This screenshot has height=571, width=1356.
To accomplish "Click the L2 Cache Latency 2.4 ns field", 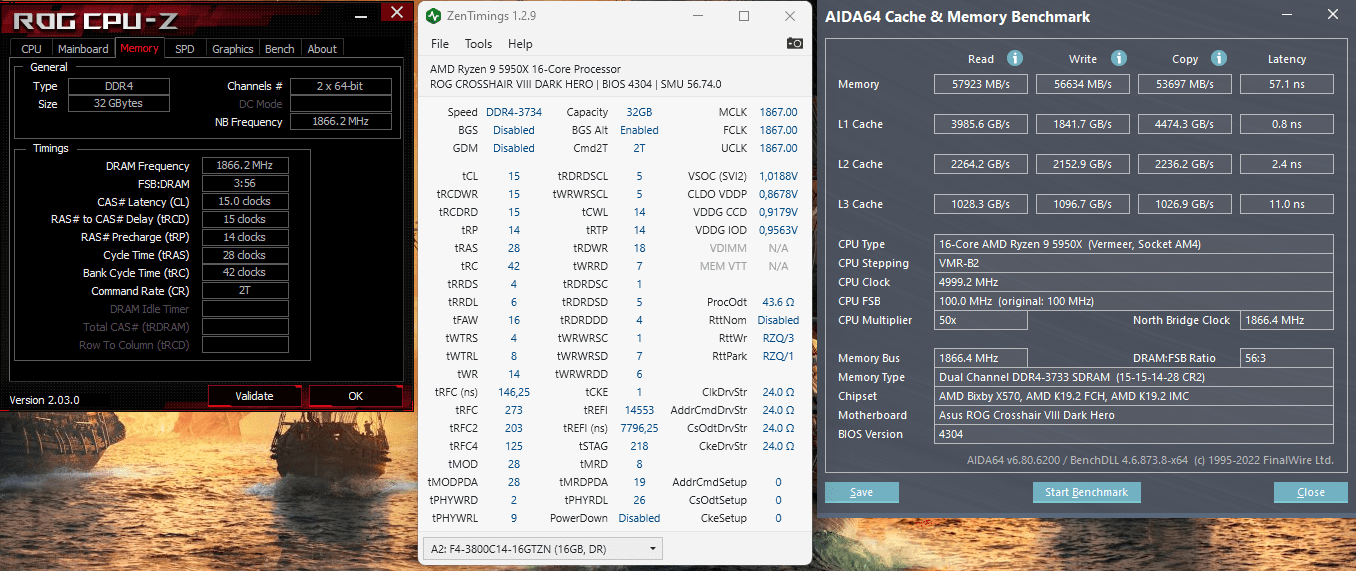I will pos(1286,164).
